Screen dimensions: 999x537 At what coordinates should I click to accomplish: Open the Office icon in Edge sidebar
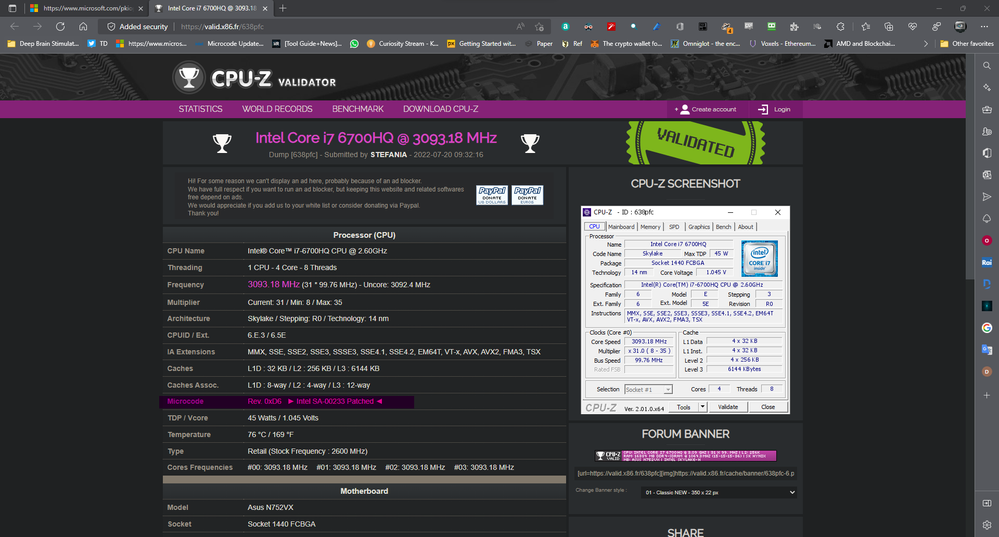(x=986, y=153)
